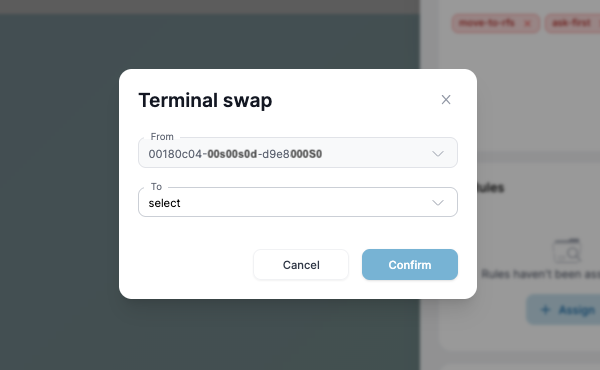Click the plus icon on Assign

click(545, 310)
